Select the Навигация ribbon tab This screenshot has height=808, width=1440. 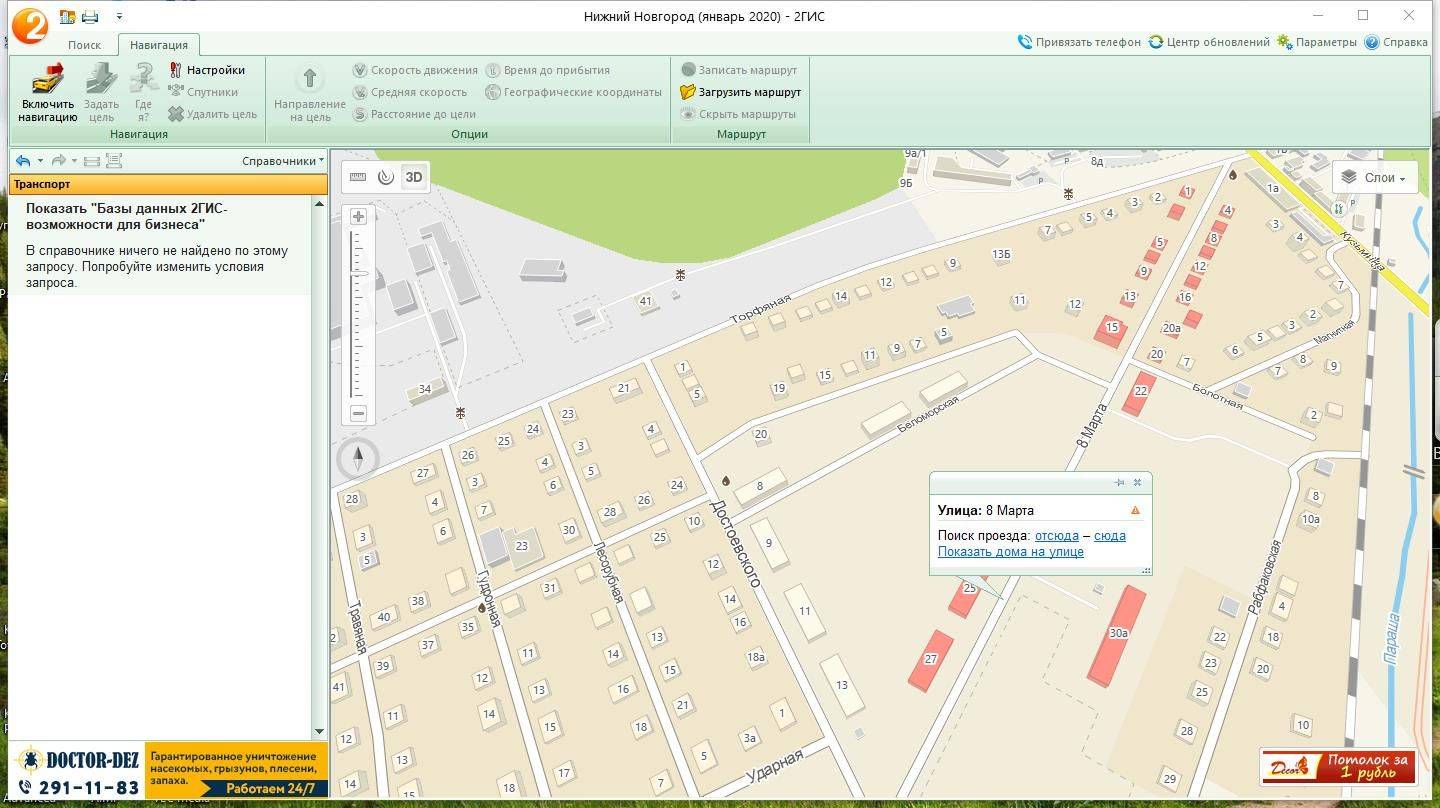[158, 45]
